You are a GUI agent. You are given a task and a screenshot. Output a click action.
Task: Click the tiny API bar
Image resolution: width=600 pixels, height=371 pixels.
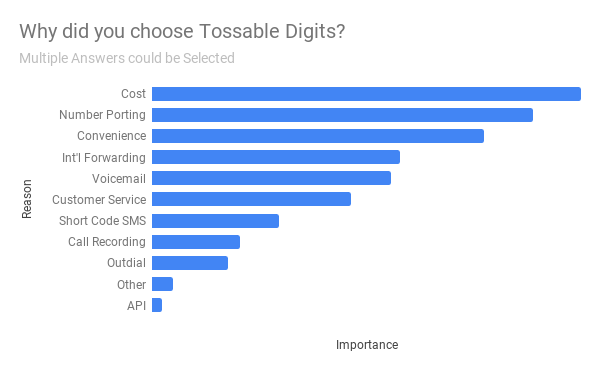(x=157, y=305)
